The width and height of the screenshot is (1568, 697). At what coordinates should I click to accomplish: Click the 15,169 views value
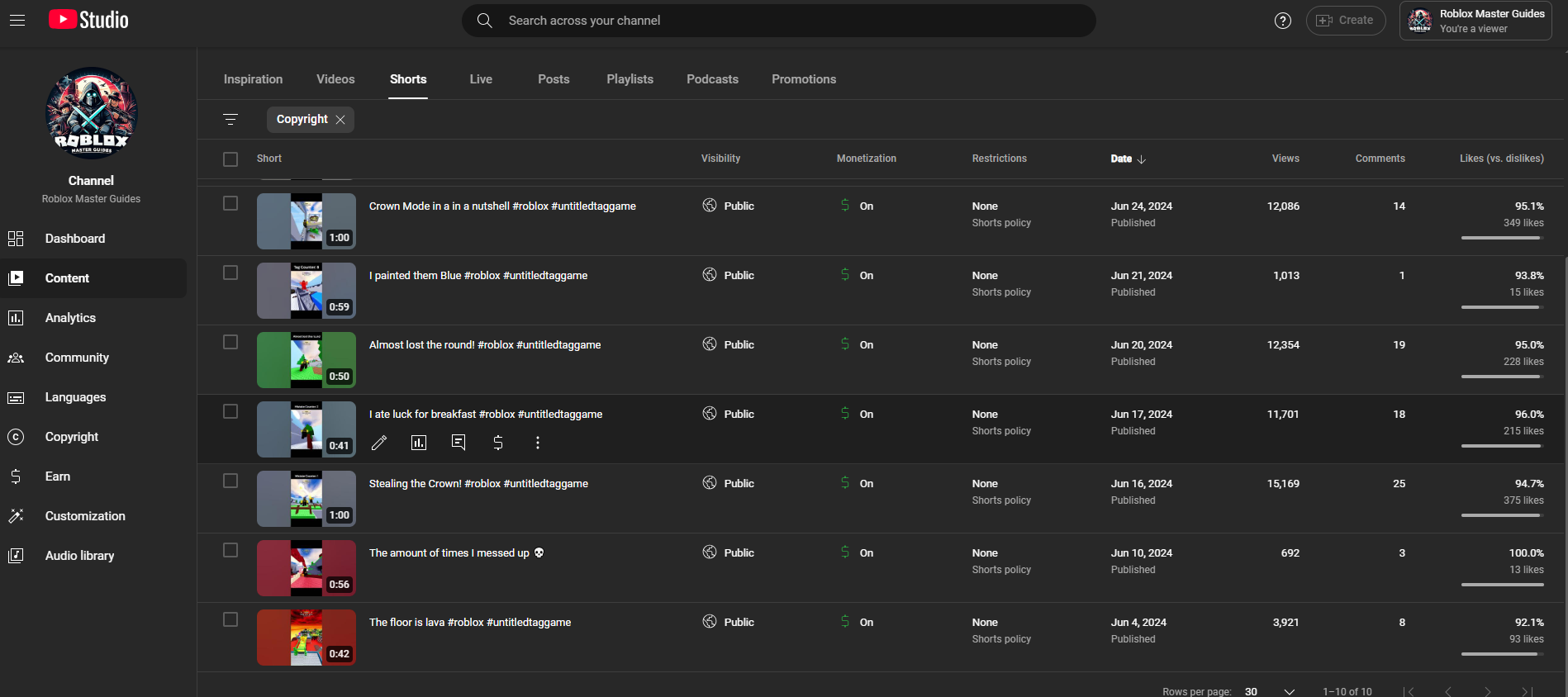[1283, 484]
